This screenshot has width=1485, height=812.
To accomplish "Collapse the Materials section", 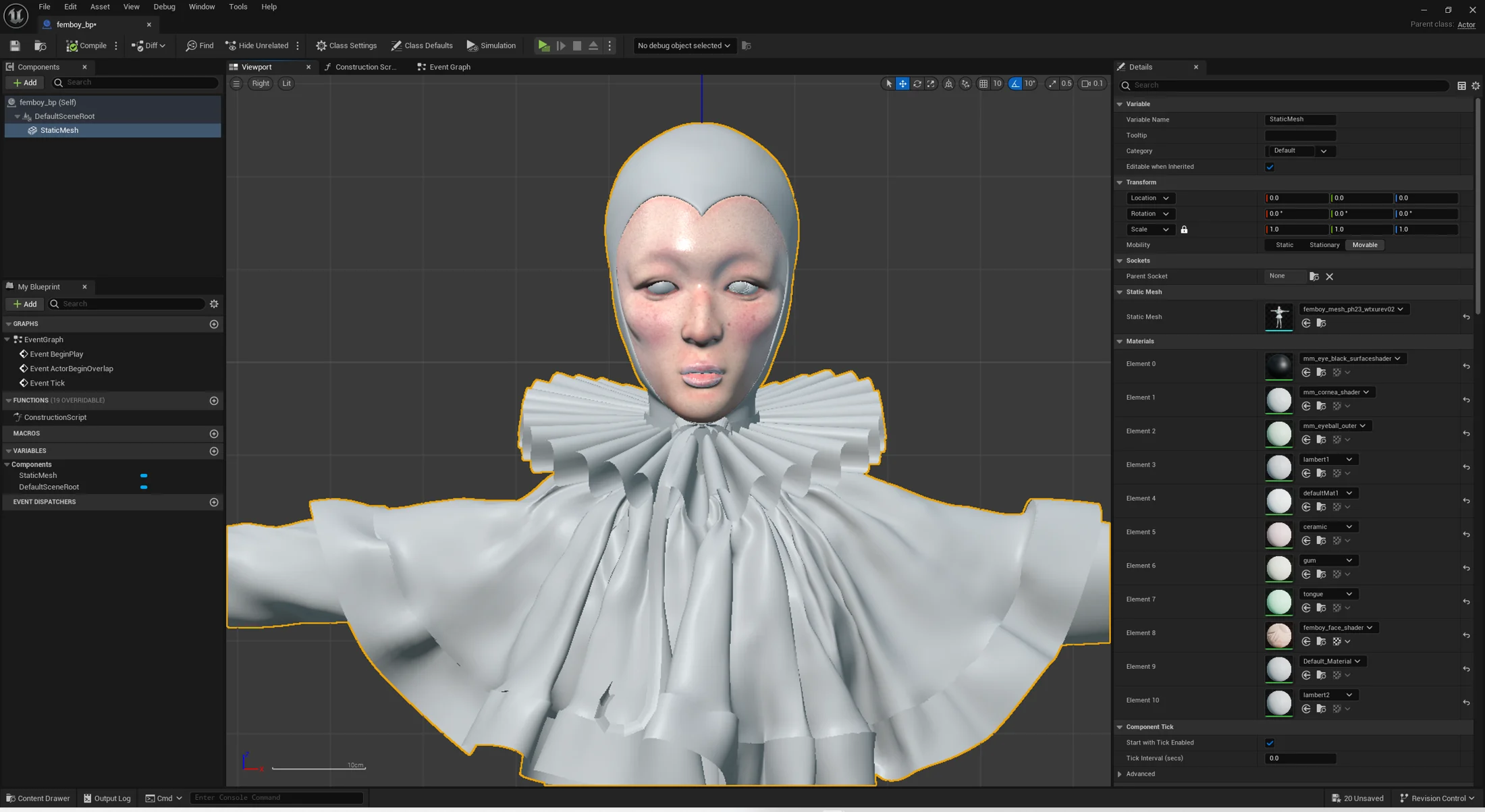I will pos(1120,342).
